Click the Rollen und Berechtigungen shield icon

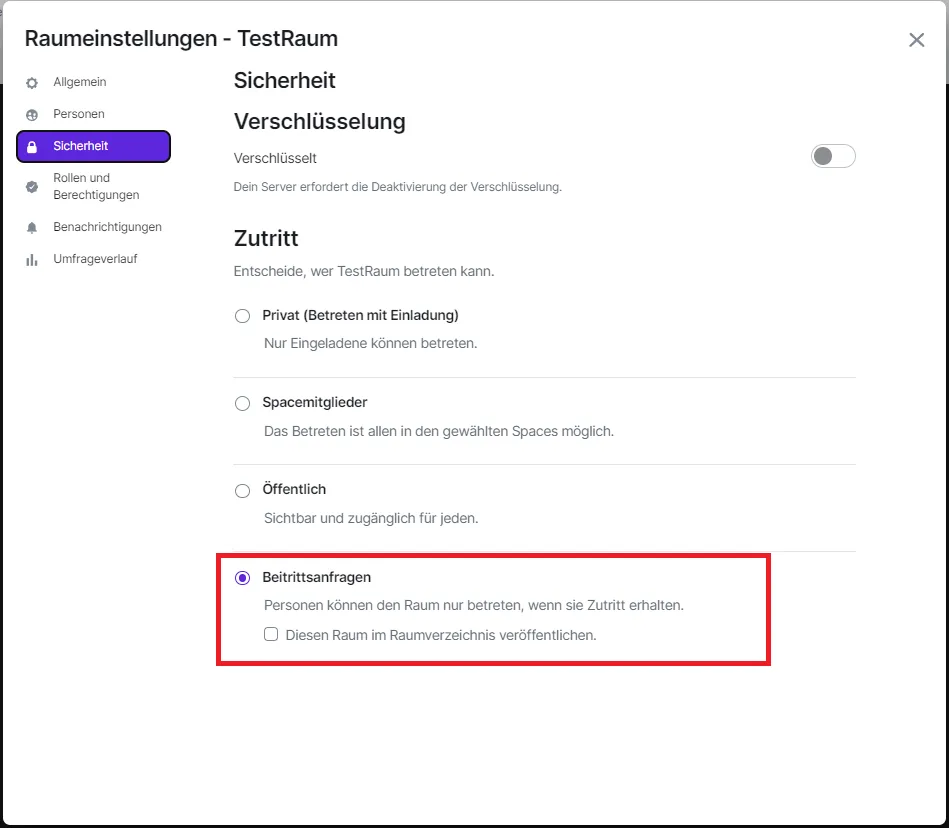point(32,186)
